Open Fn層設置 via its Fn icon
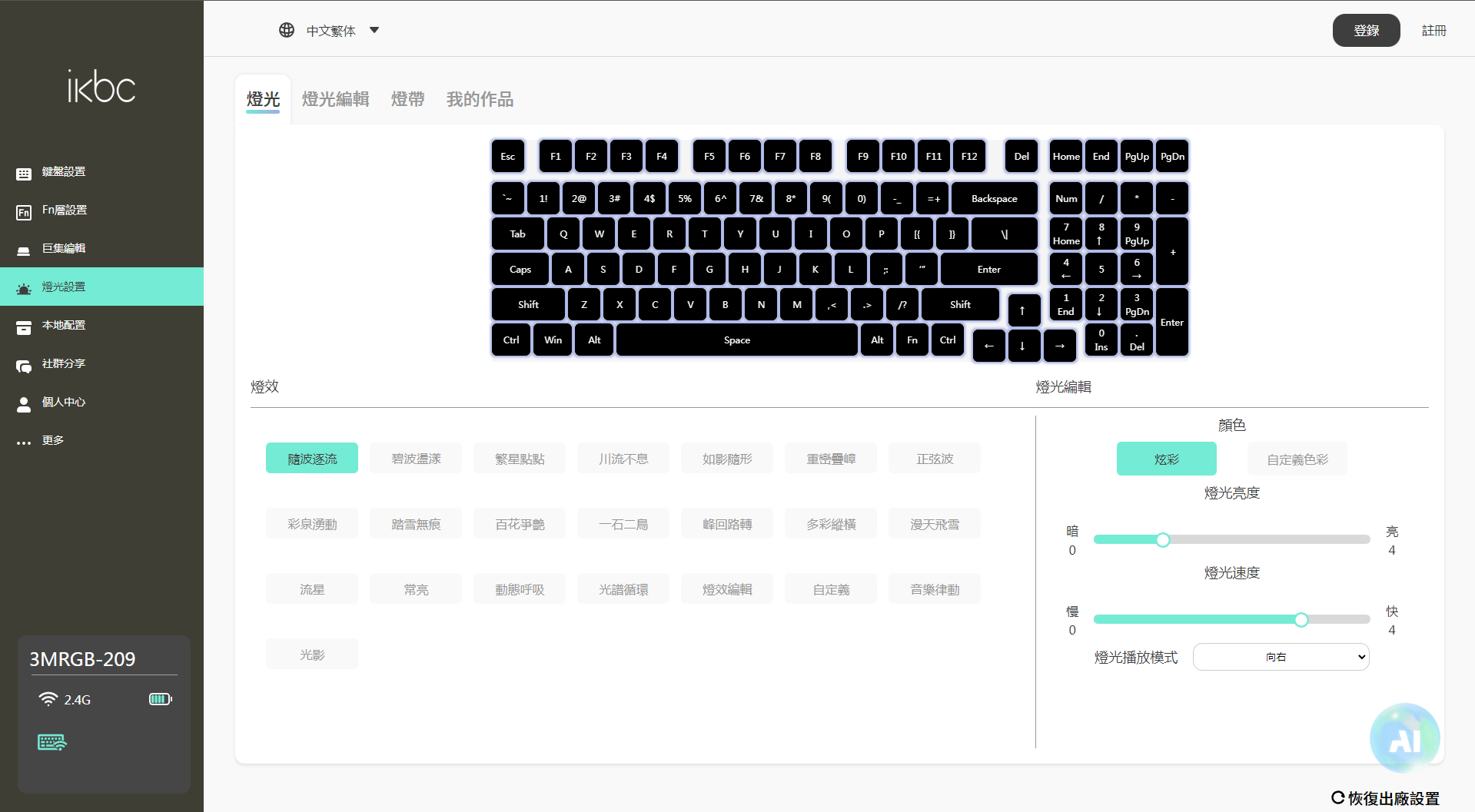 24,212
